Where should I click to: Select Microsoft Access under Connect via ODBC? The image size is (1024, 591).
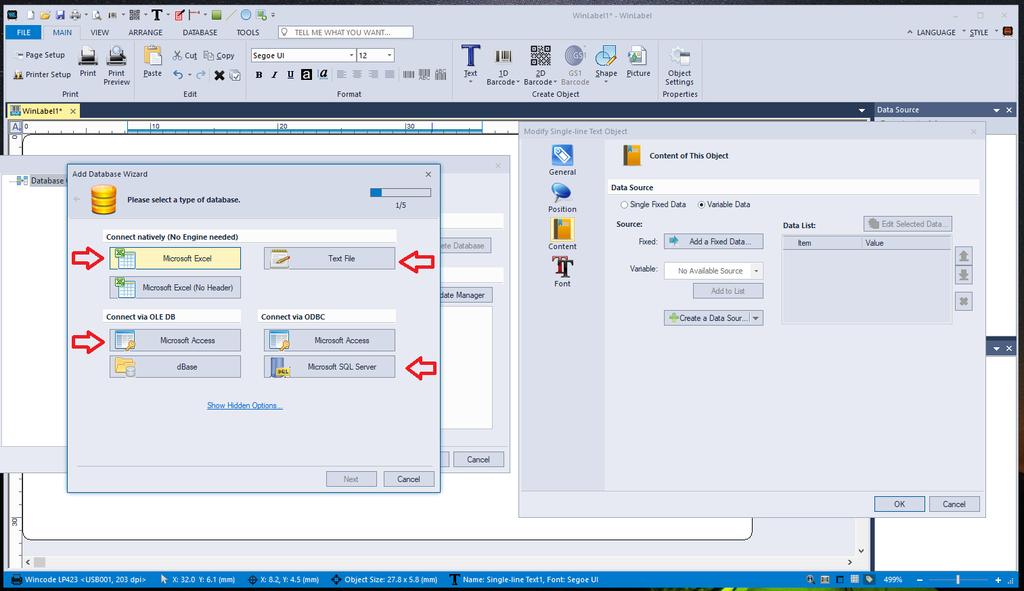tap(329, 340)
